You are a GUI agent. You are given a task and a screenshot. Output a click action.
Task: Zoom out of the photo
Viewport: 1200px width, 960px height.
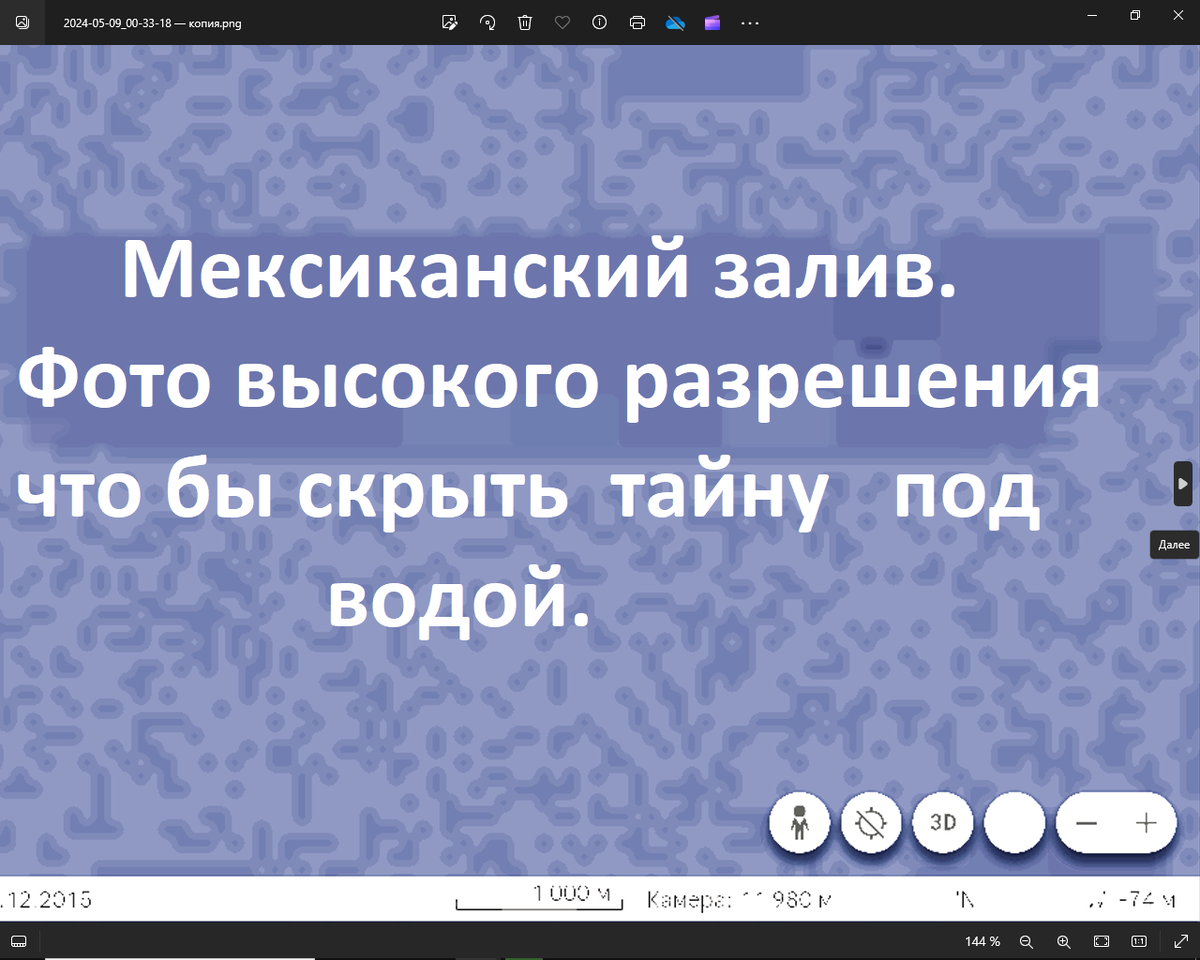coord(1026,941)
